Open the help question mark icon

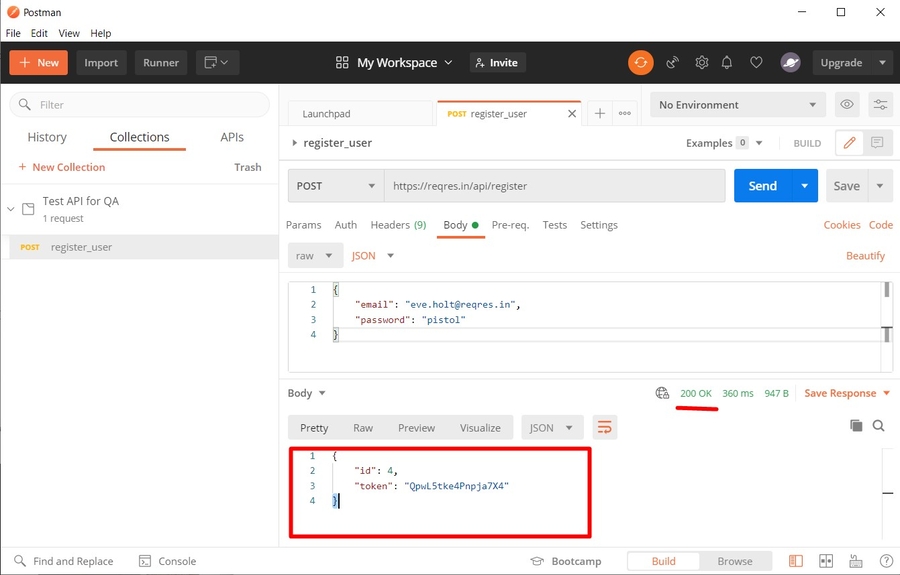click(885, 561)
